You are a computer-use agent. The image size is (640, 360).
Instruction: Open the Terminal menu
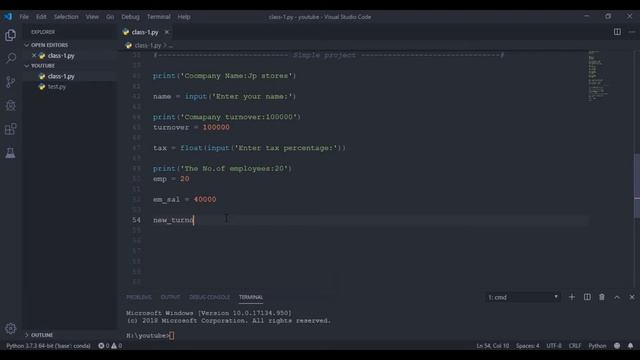pyautogui.click(x=158, y=17)
